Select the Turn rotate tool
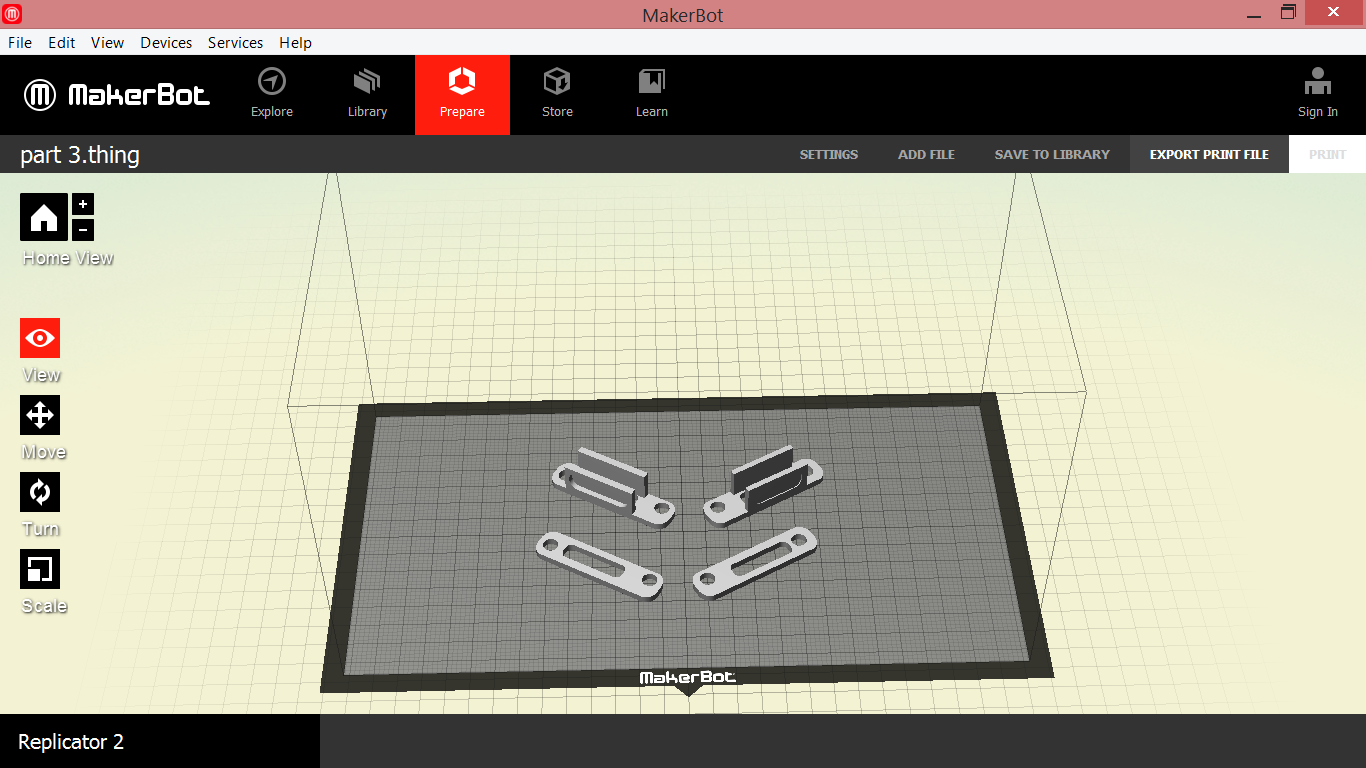Screen dimensions: 1366x768 pos(40,492)
